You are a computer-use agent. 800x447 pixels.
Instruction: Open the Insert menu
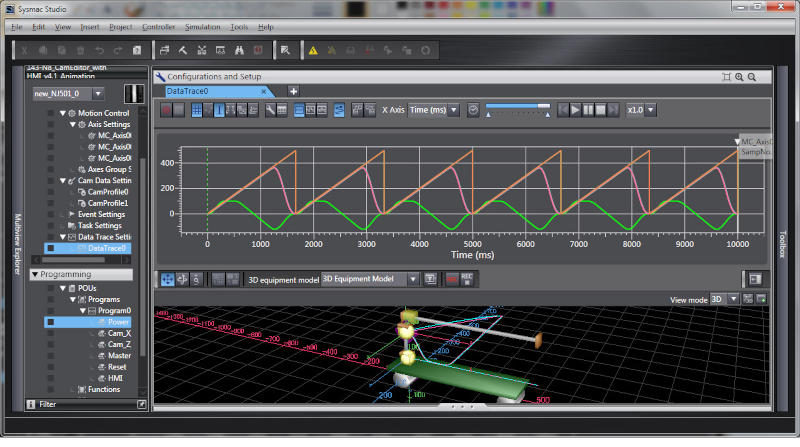[x=90, y=27]
